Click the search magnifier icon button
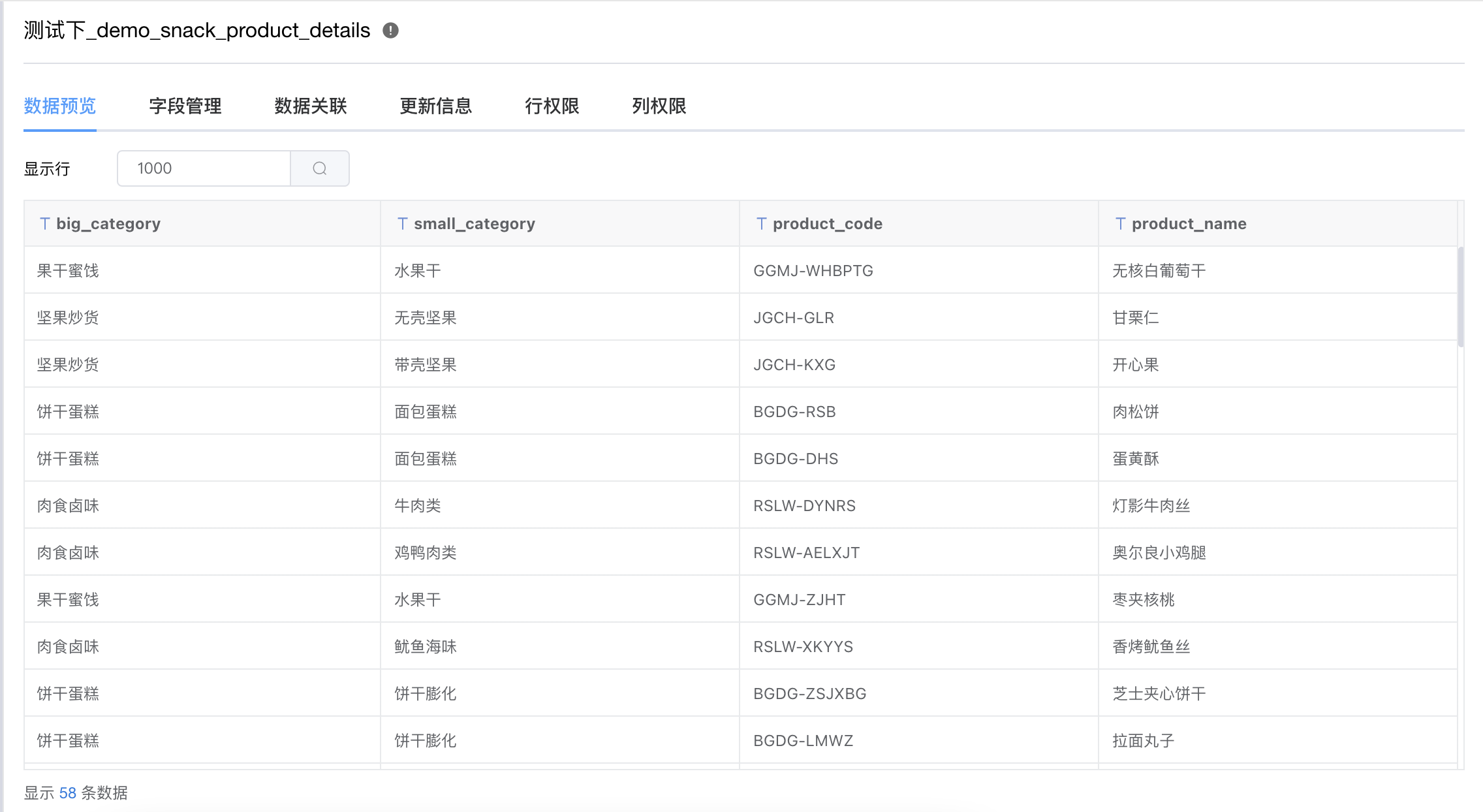This screenshot has width=1483, height=812. click(320, 168)
